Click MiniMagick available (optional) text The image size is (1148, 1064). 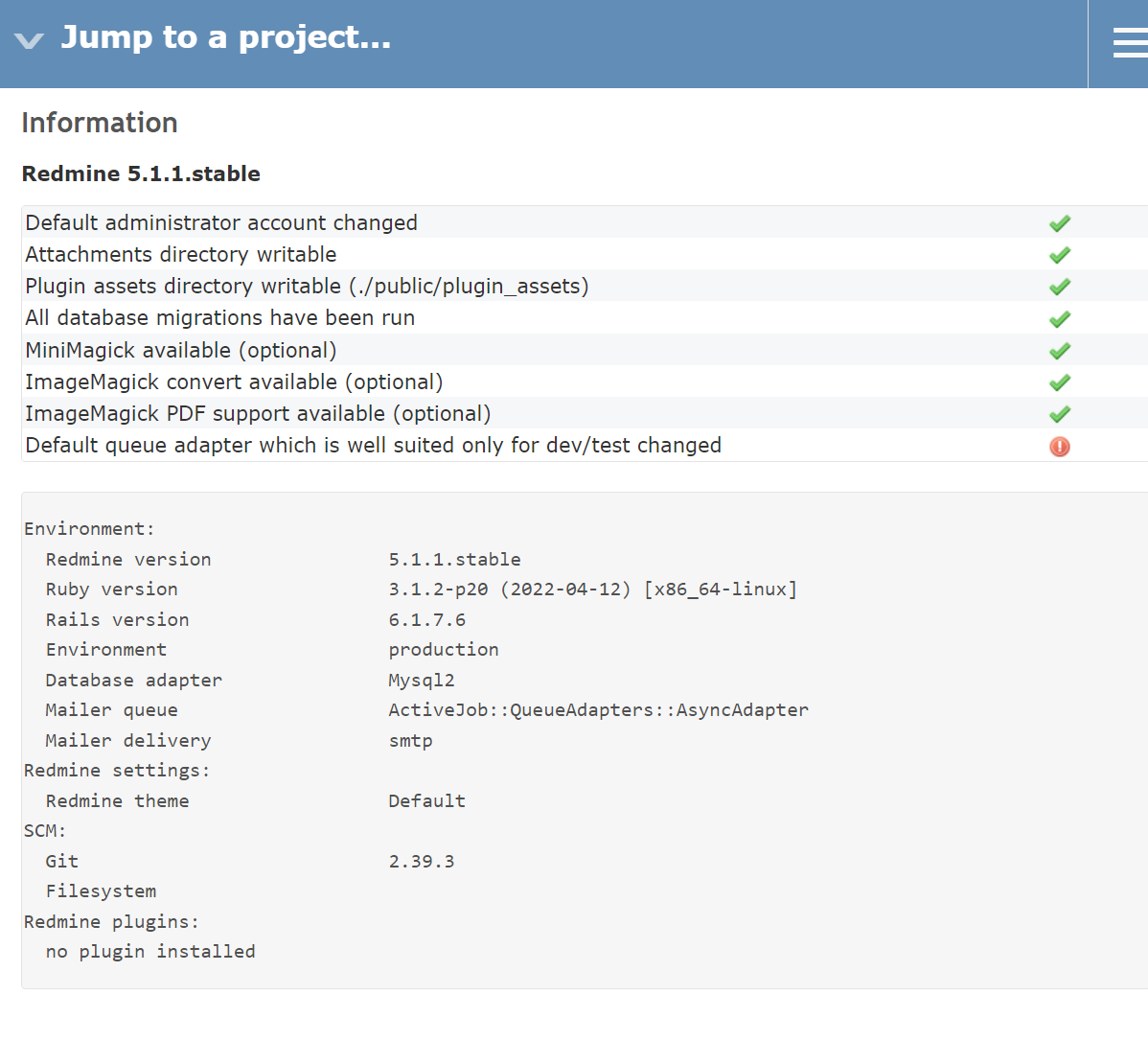pyautogui.click(x=181, y=350)
